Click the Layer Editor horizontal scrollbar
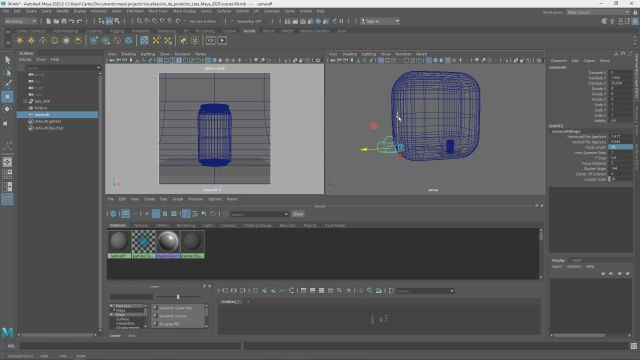The width and height of the screenshot is (640, 360). point(590,336)
